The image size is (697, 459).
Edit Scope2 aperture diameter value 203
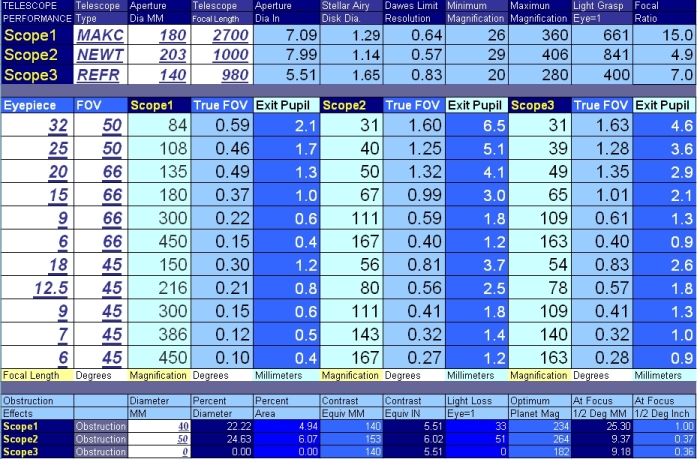[x=159, y=55]
